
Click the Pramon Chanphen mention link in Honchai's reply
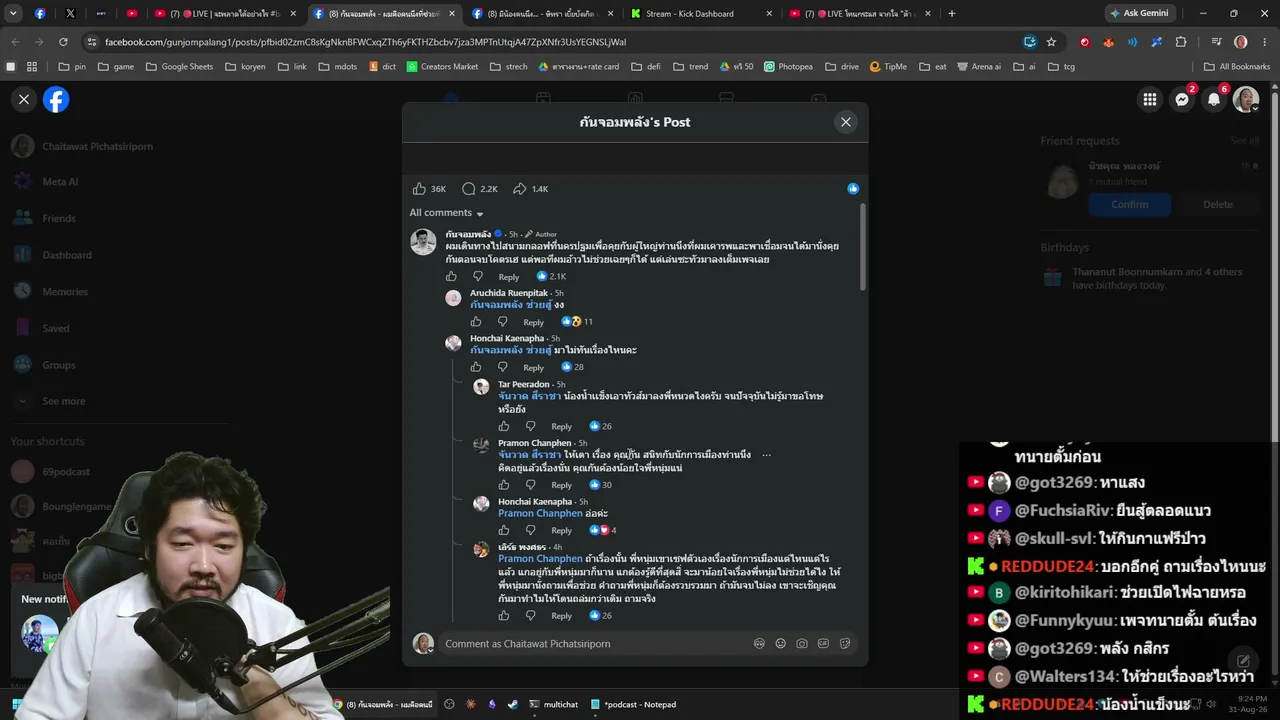point(540,513)
